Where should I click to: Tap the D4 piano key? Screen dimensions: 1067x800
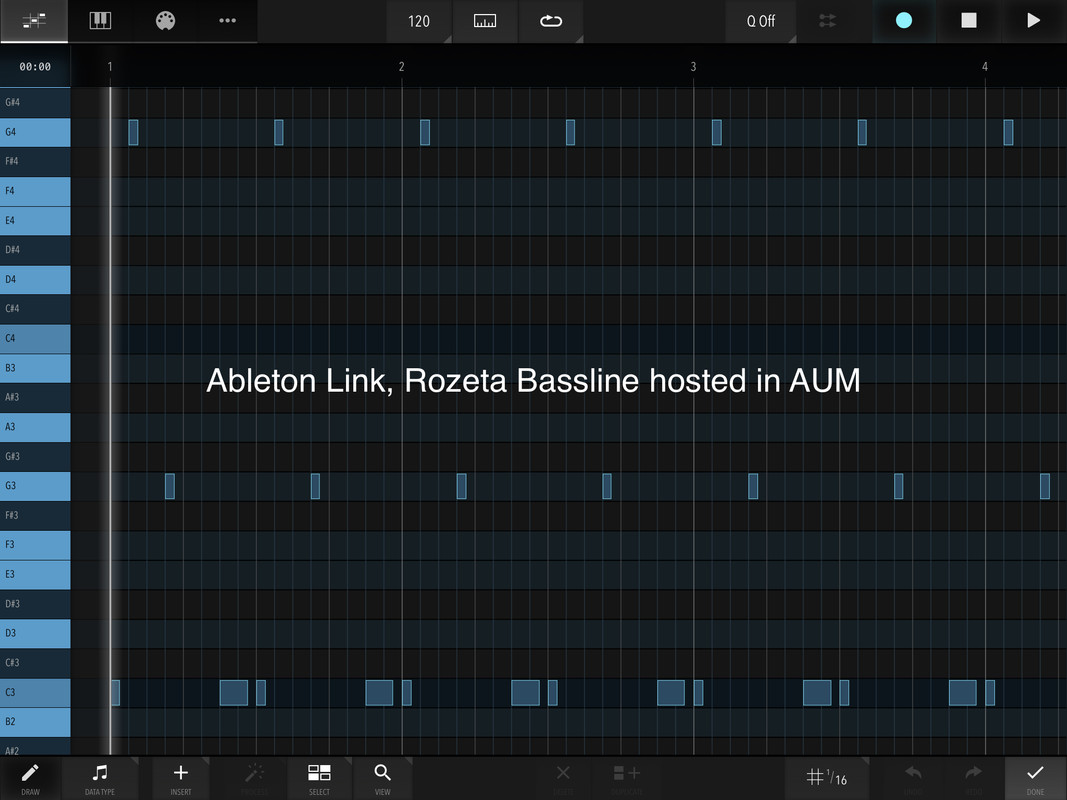35,280
